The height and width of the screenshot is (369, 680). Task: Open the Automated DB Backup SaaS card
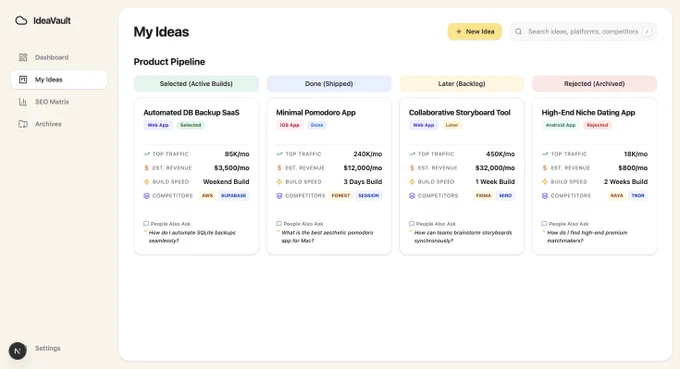[x=196, y=176]
